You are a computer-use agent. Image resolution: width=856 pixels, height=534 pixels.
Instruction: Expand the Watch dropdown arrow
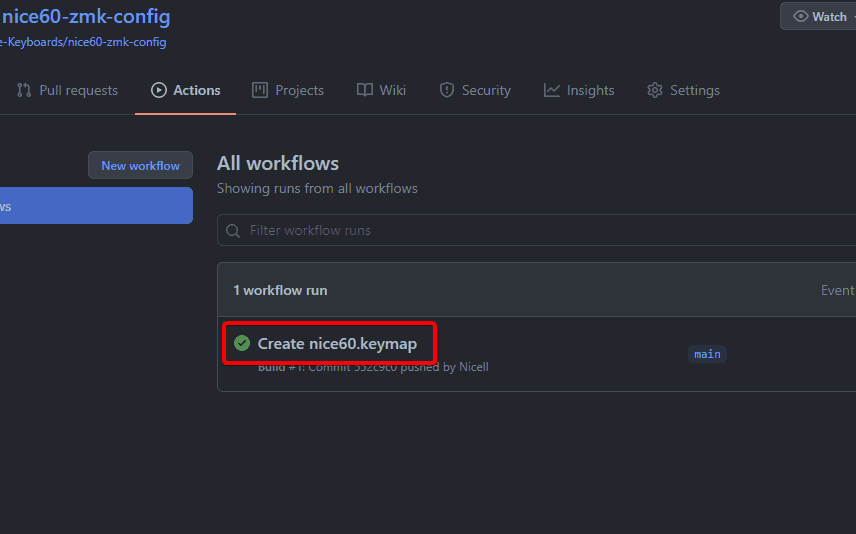click(x=852, y=16)
